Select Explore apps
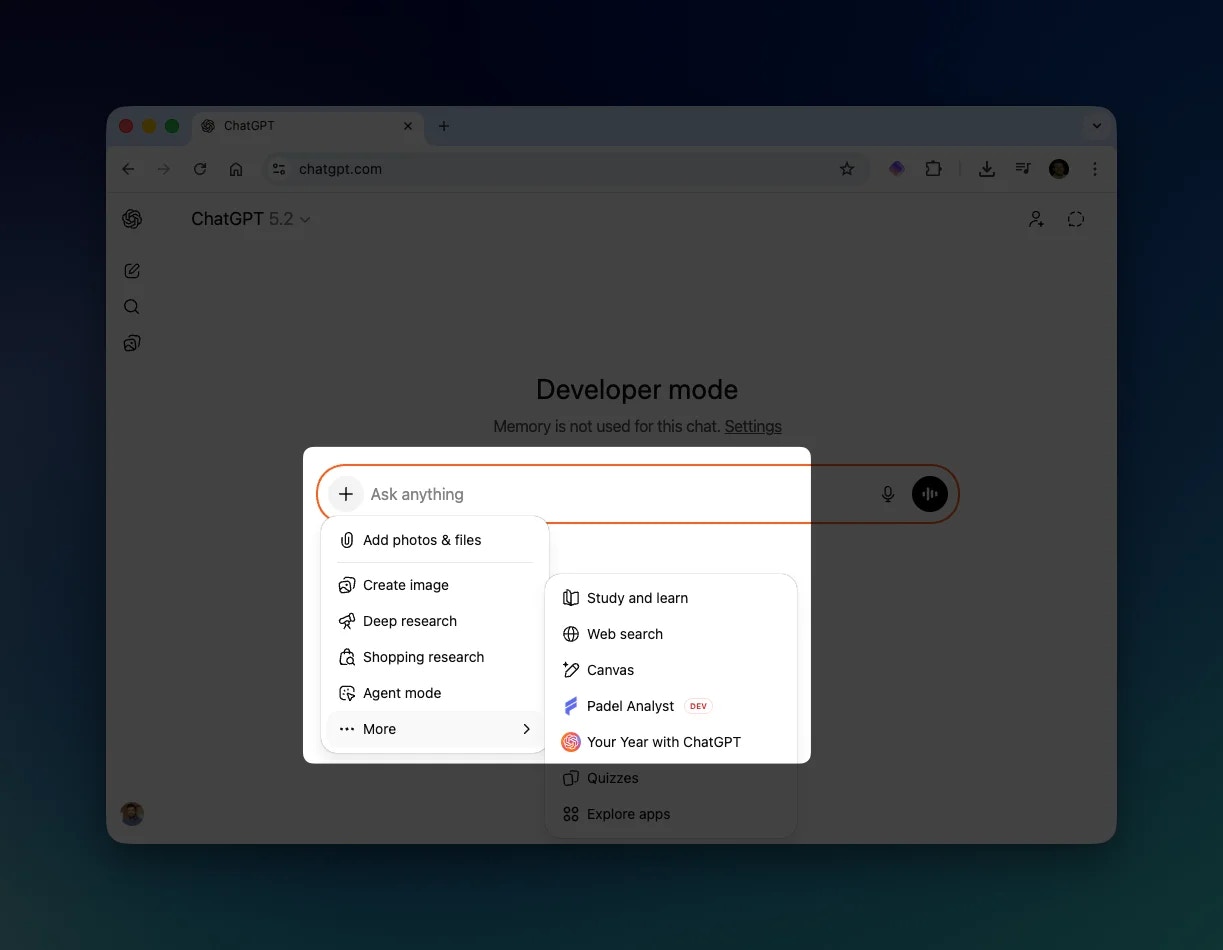The image size is (1223, 950). click(x=671, y=814)
